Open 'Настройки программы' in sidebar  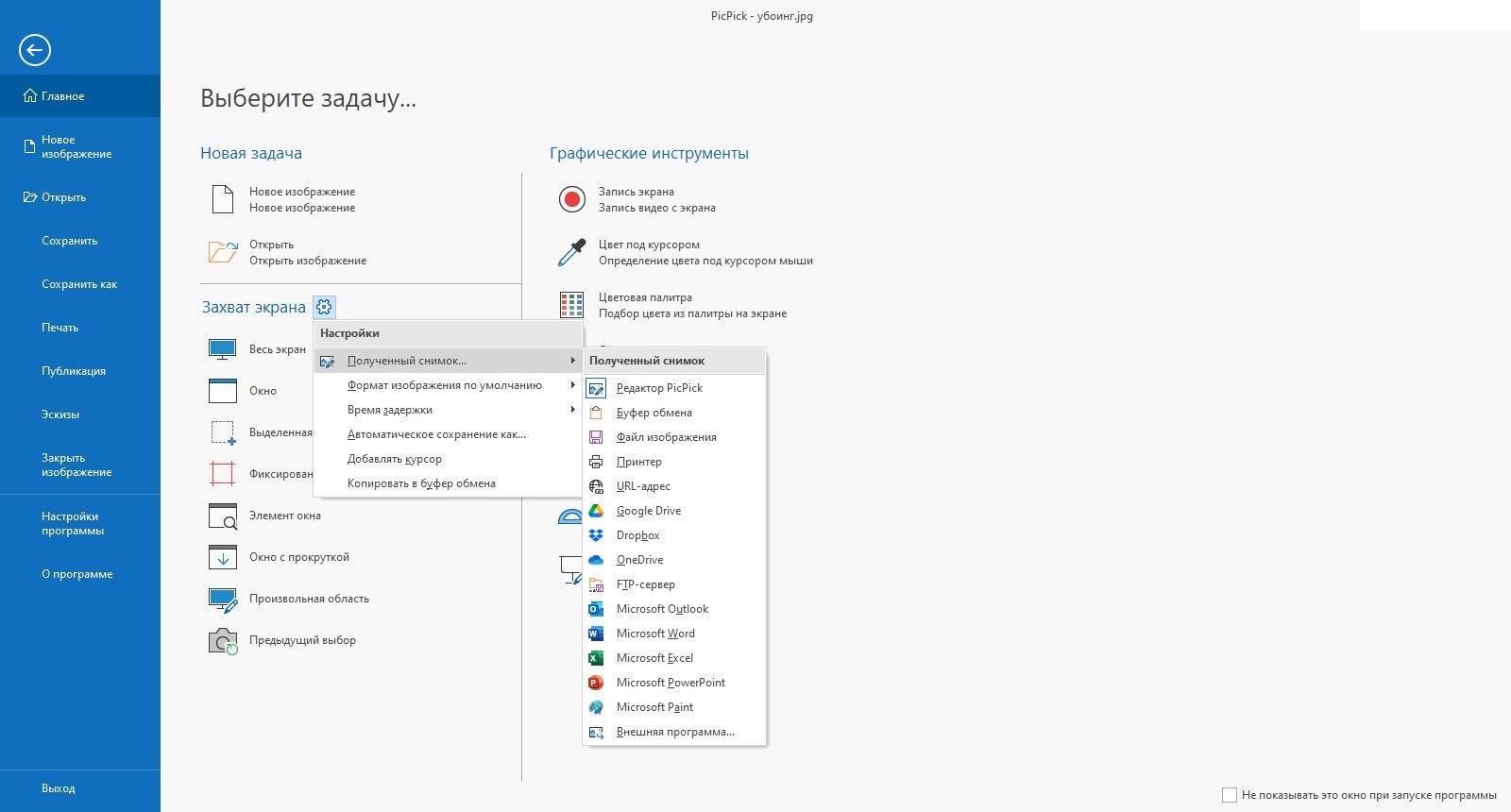[72, 523]
